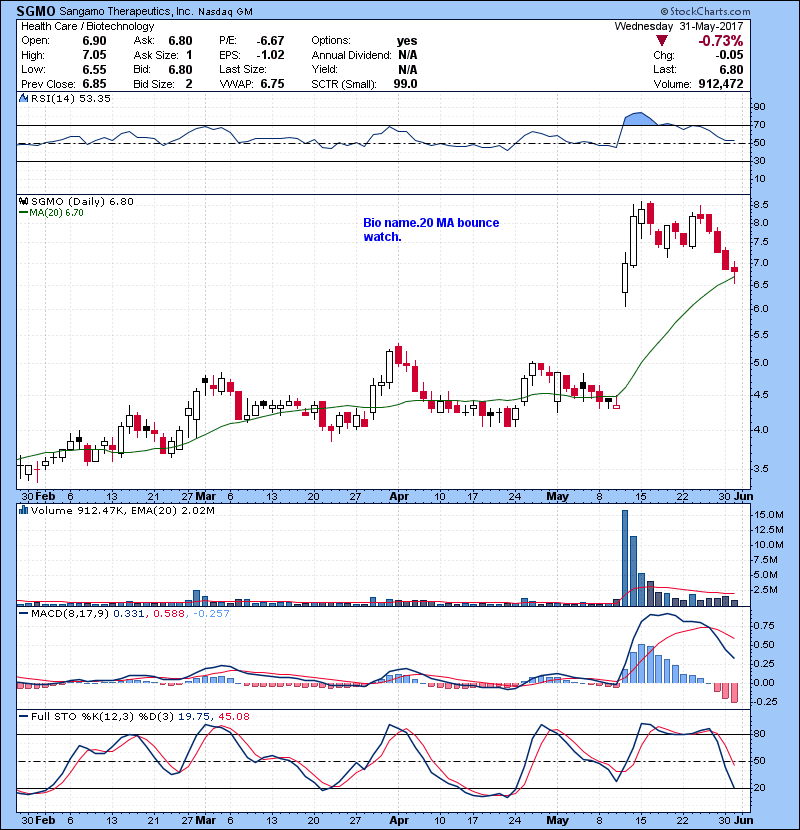
Task: Click the candlestick icon beside SGMO (Daily)
Action: [23, 201]
